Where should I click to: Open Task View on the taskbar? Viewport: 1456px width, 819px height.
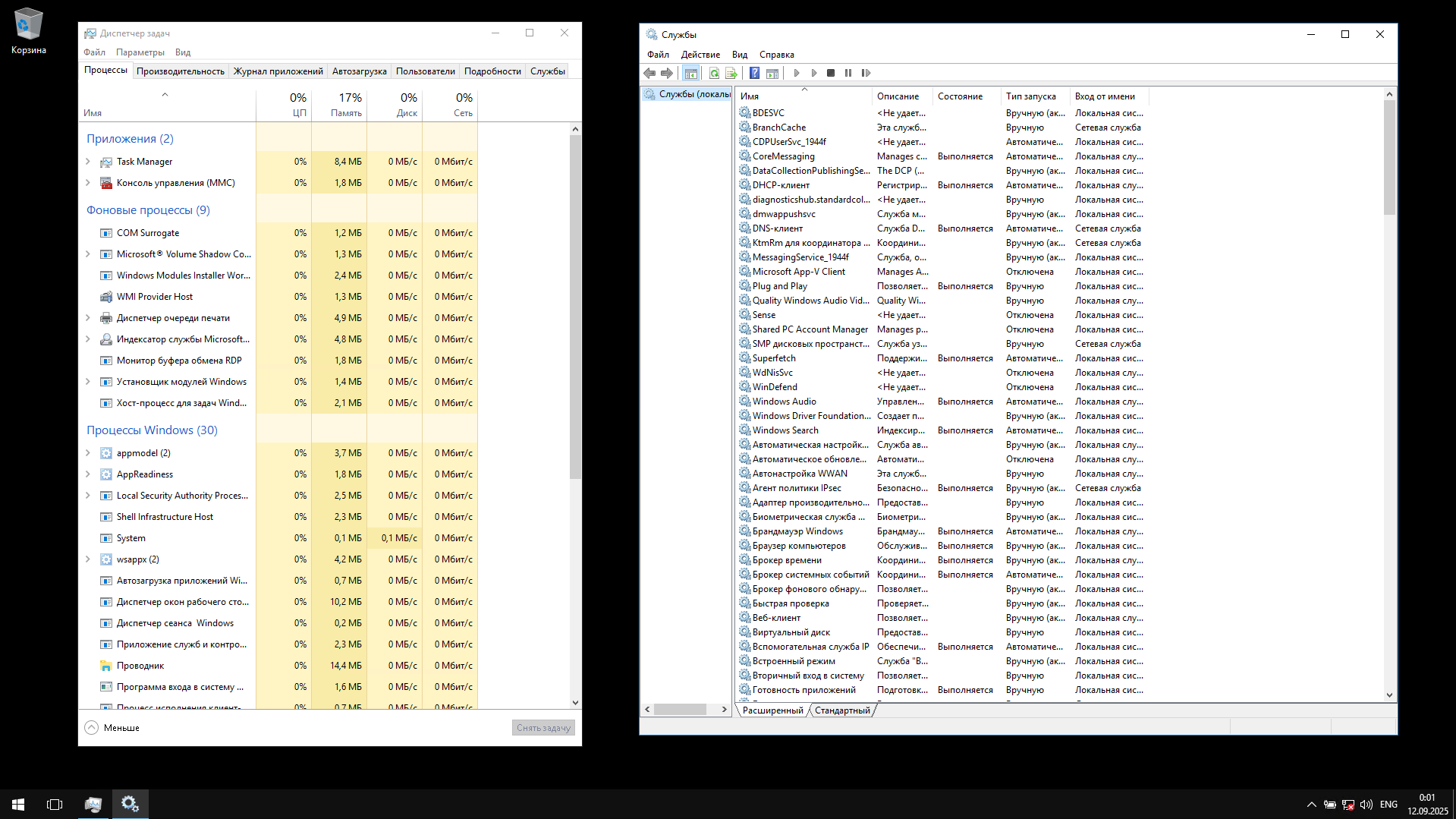pyautogui.click(x=55, y=804)
